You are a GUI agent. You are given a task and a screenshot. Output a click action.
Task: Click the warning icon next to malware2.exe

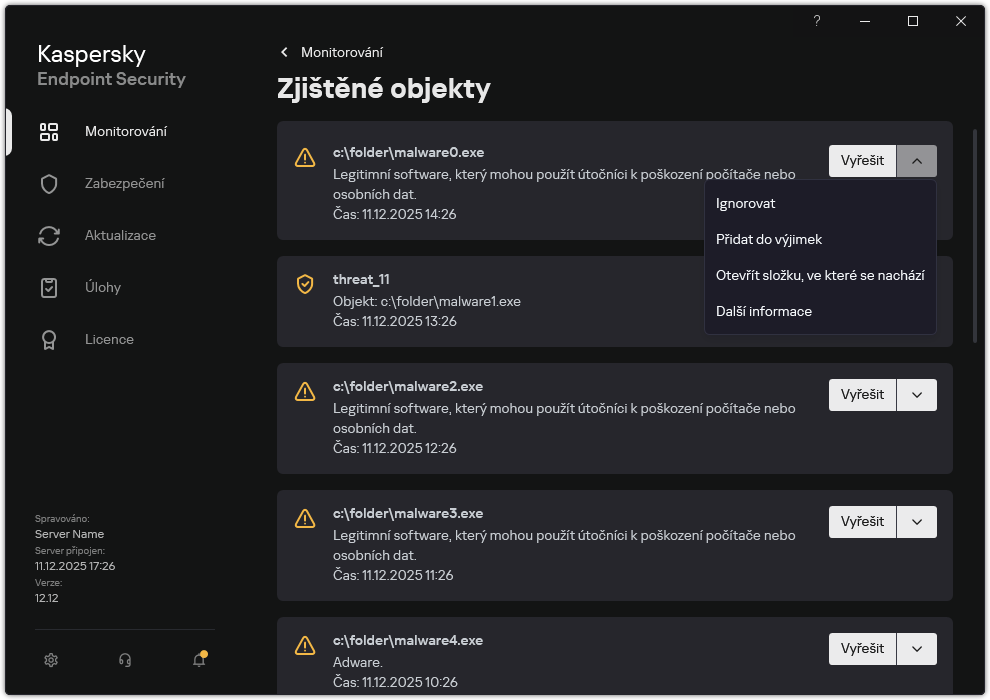[x=305, y=391]
